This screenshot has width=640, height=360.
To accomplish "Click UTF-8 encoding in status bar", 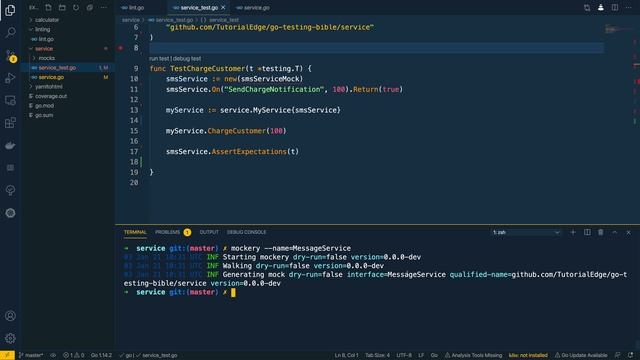I will click(x=404, y=355).
